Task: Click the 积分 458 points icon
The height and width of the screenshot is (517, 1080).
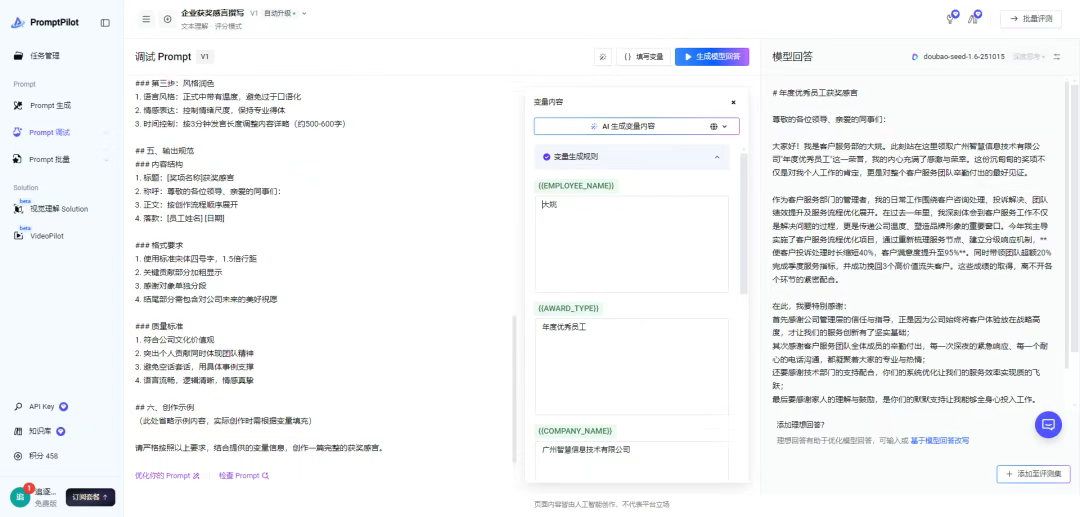Action: (19, 456)
